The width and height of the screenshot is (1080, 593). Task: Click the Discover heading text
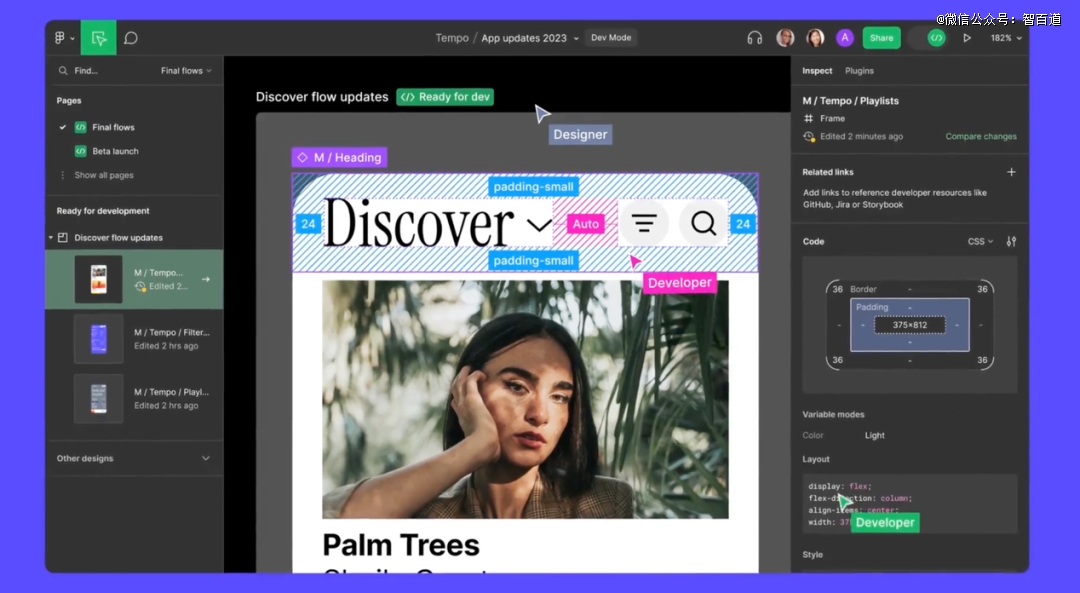pos(419,223)
